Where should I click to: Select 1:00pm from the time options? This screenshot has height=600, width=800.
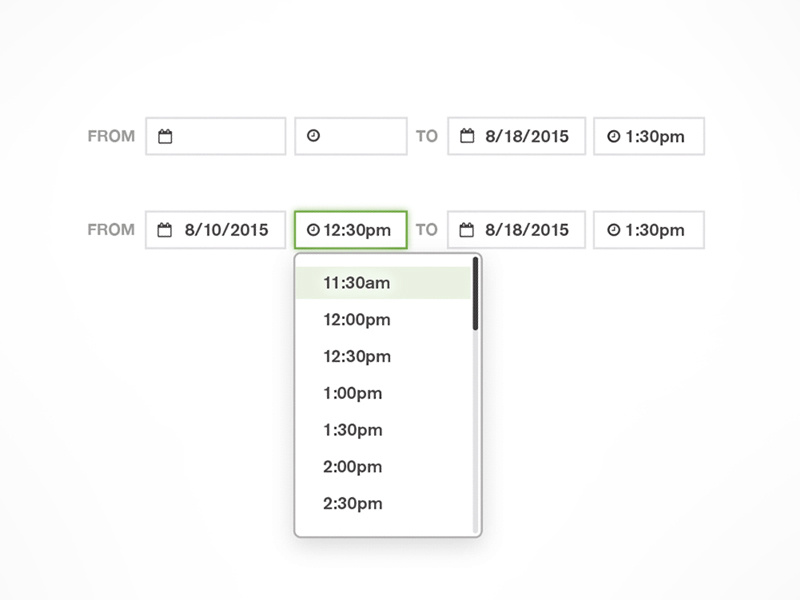(353, 394)
